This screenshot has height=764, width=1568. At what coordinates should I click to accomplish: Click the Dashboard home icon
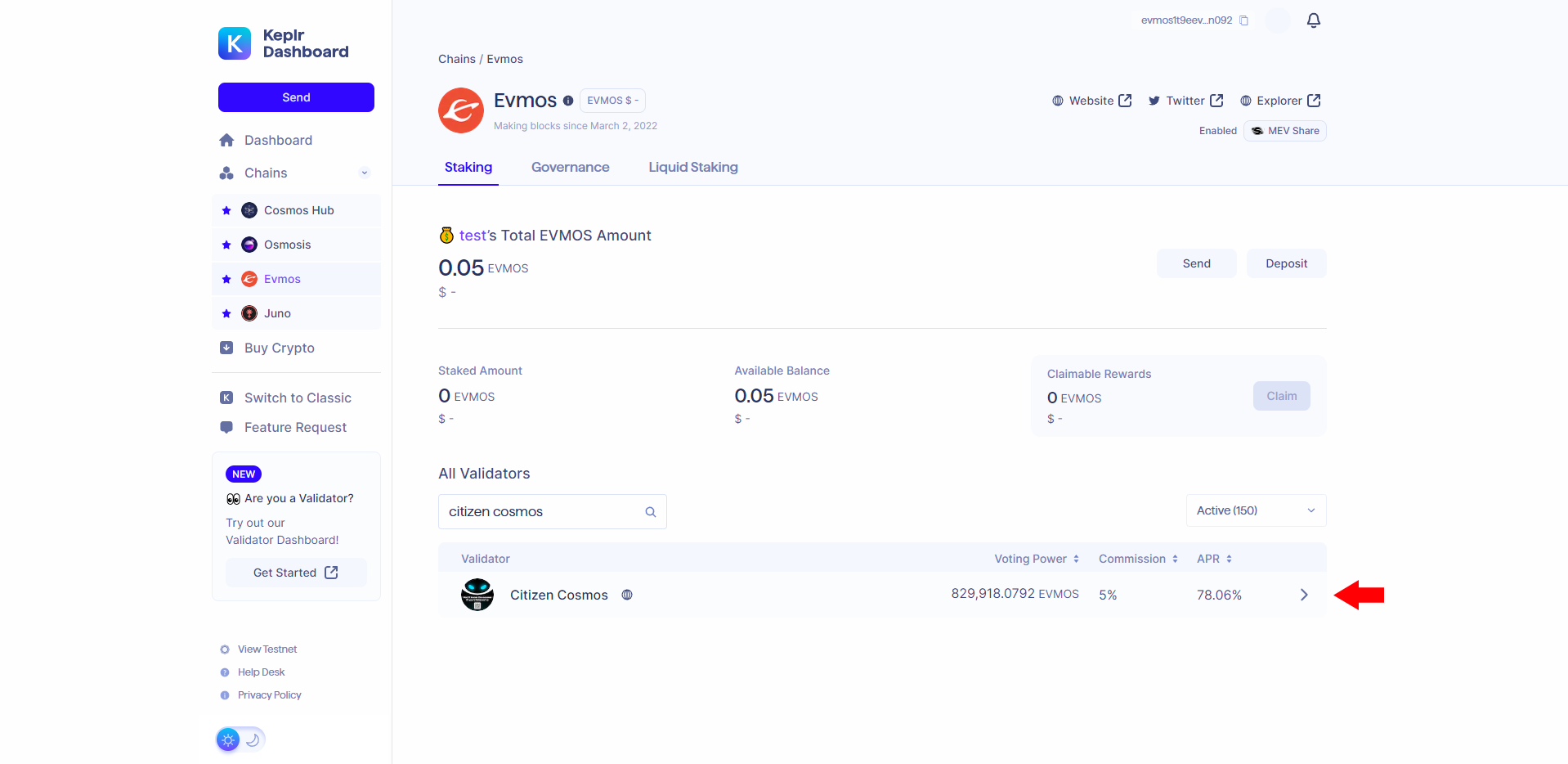tap(226, 140)
